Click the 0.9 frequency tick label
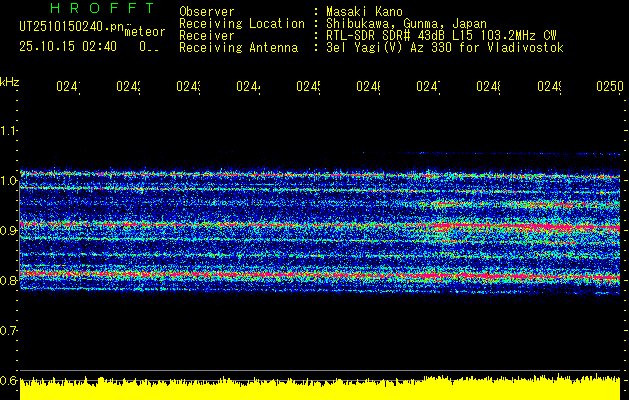Image resolution: width=629 pixels, height=400 pixels. coord(9,231)
